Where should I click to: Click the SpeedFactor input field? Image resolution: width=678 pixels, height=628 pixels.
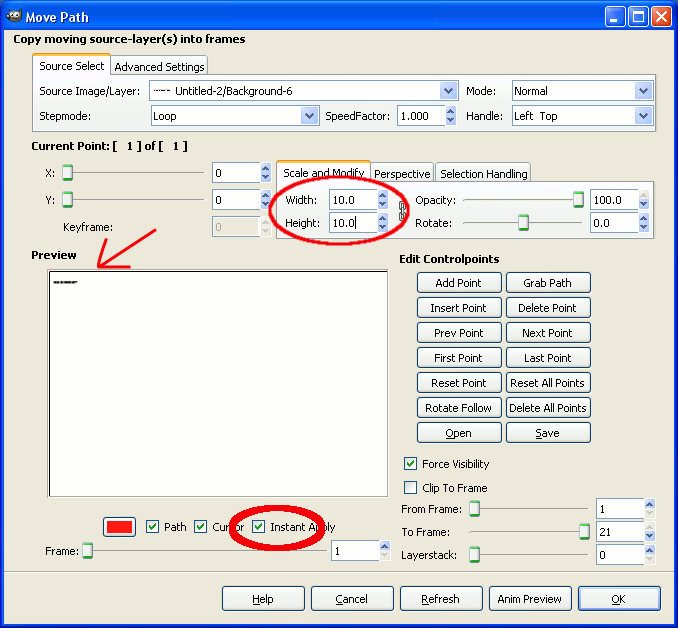click(x=421, y=116)
